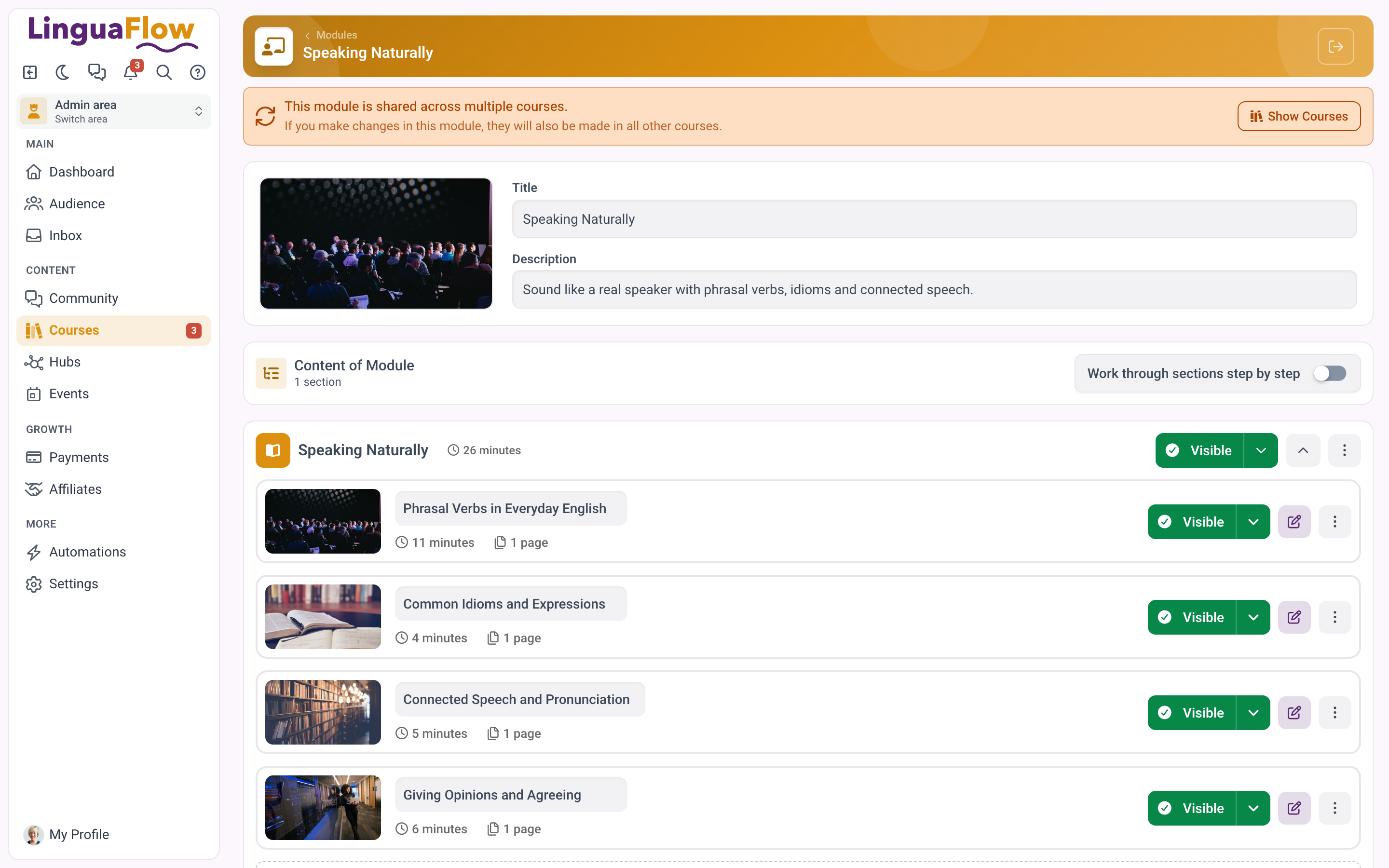The image size is (1389, 868).
Task: Open visibility dropdown for Common Idioms lesson
Action: tap(1253, 617)
